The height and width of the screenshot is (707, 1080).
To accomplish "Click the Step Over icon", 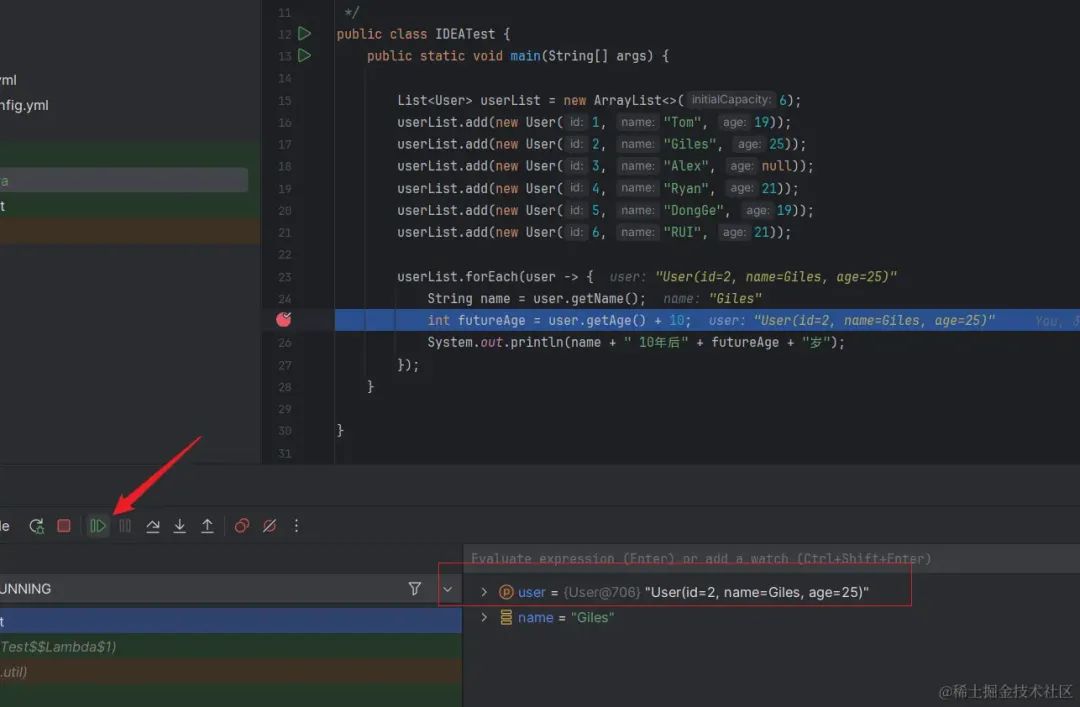I will pos(152,525).
